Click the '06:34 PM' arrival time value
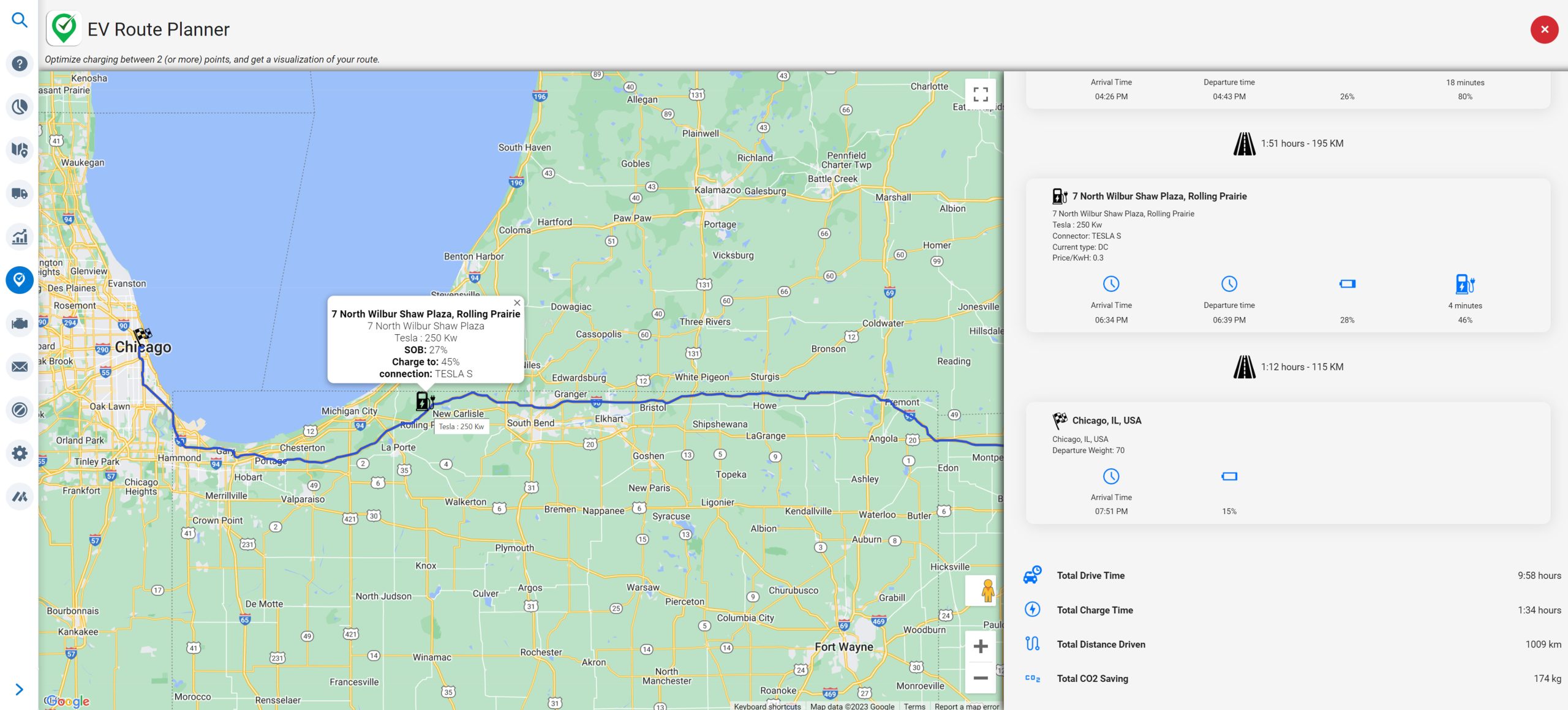Viewport: 1568px width, 710px height. tap(1111, 320)
